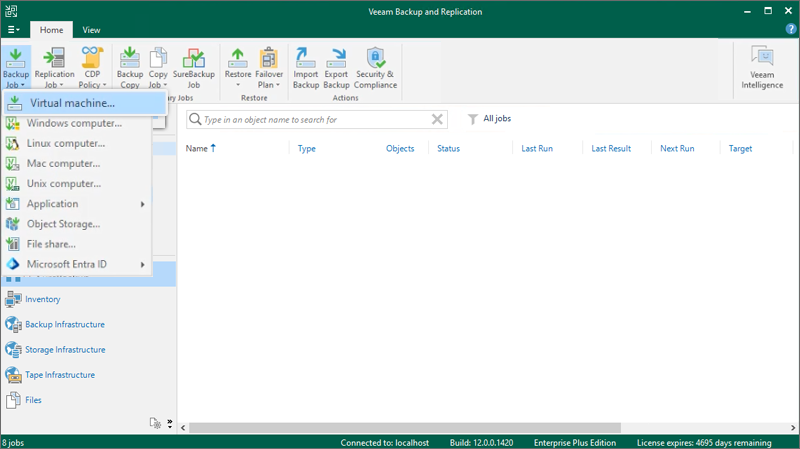This screenshot has height=449, width=800.
Task: Sort by the Objects column header
Action: point(400,148)
